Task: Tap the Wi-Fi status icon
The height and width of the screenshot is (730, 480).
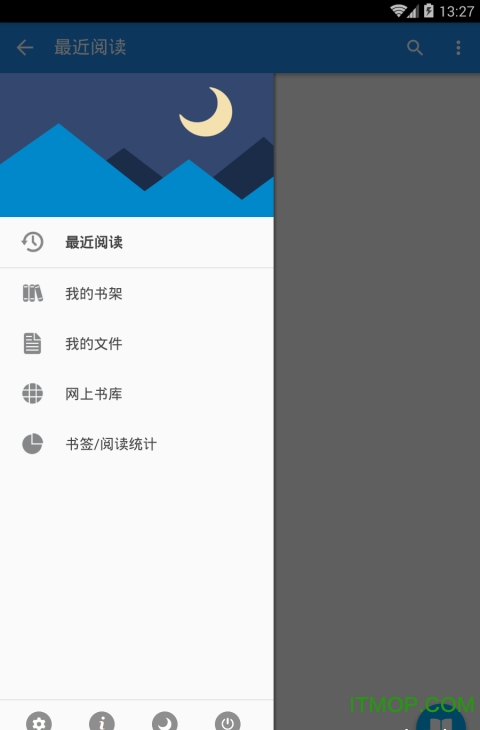Action: click(x=398, y=11)
